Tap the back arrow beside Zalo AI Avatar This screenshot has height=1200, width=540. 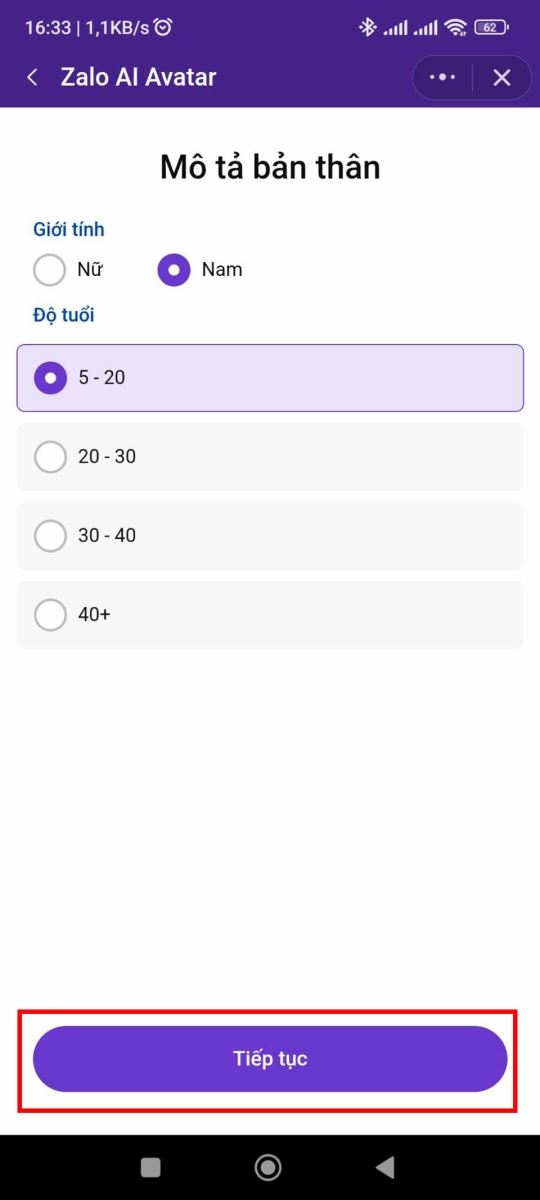(x=33, y=77)
